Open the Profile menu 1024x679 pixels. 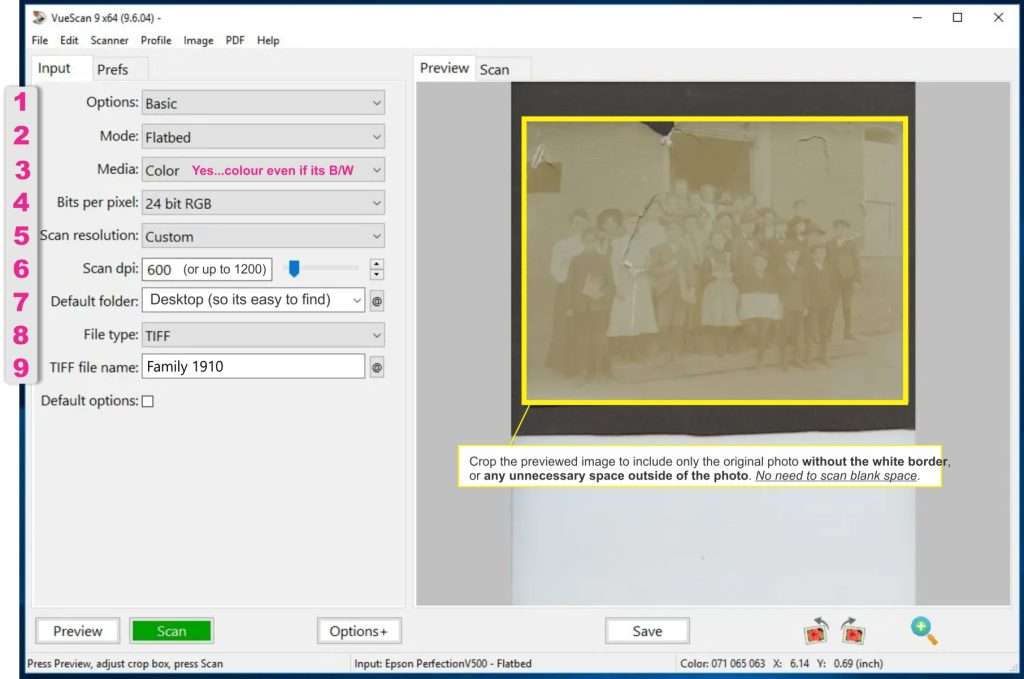click(156, 40)
